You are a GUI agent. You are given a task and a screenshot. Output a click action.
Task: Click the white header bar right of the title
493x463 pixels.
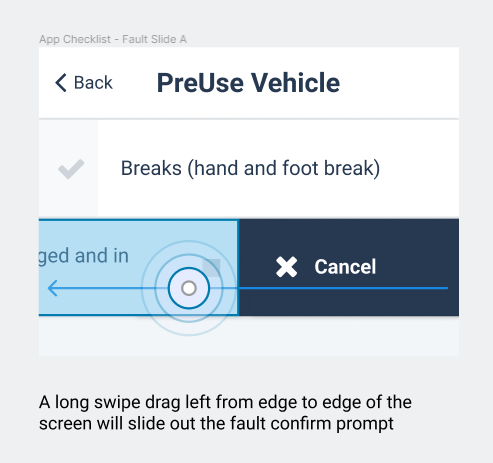point(400,83)
